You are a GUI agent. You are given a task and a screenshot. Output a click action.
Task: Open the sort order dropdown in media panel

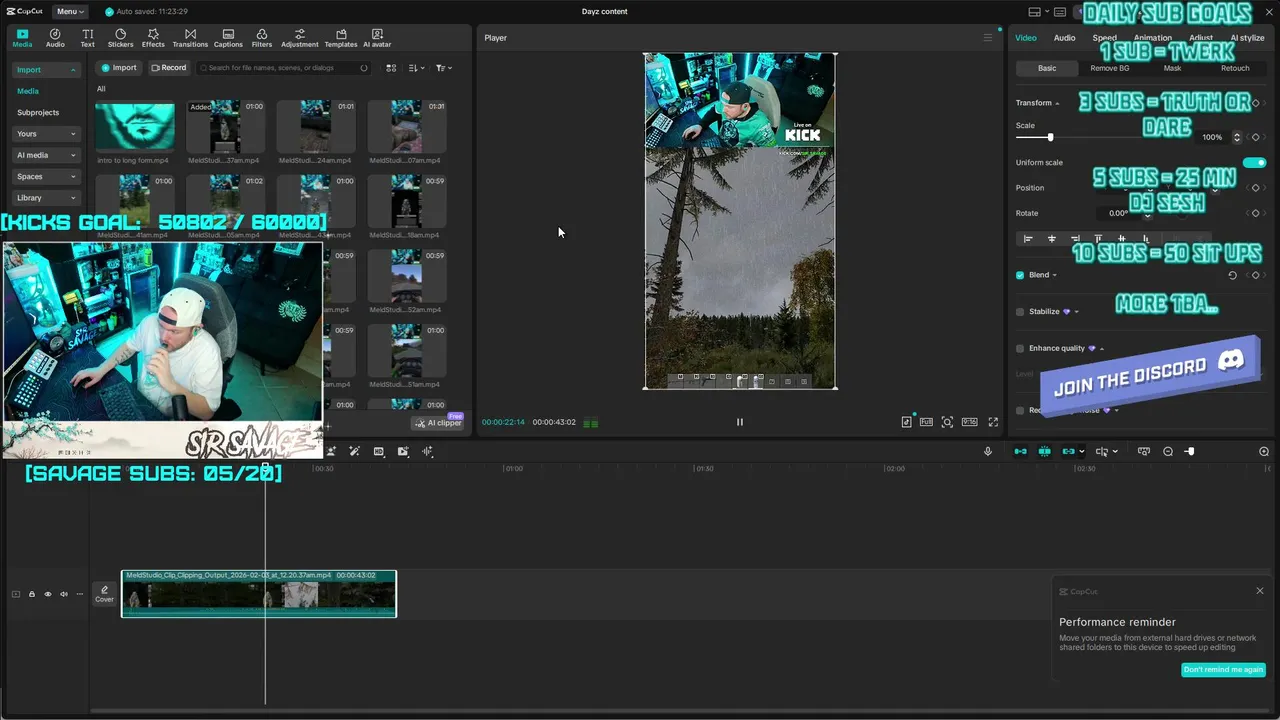click(417, 68)
